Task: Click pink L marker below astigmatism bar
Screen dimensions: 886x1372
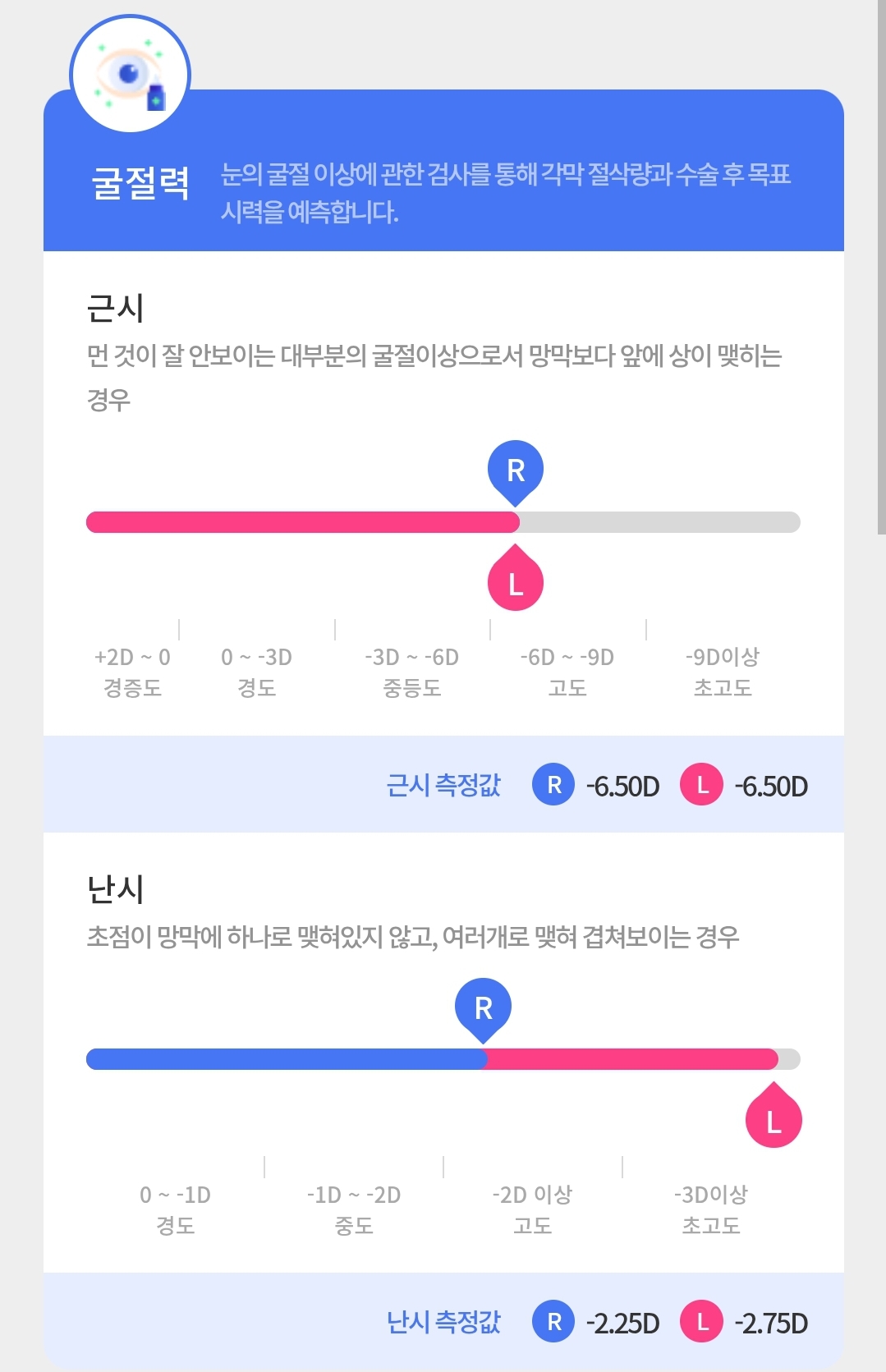Action: coord(774,1115)
